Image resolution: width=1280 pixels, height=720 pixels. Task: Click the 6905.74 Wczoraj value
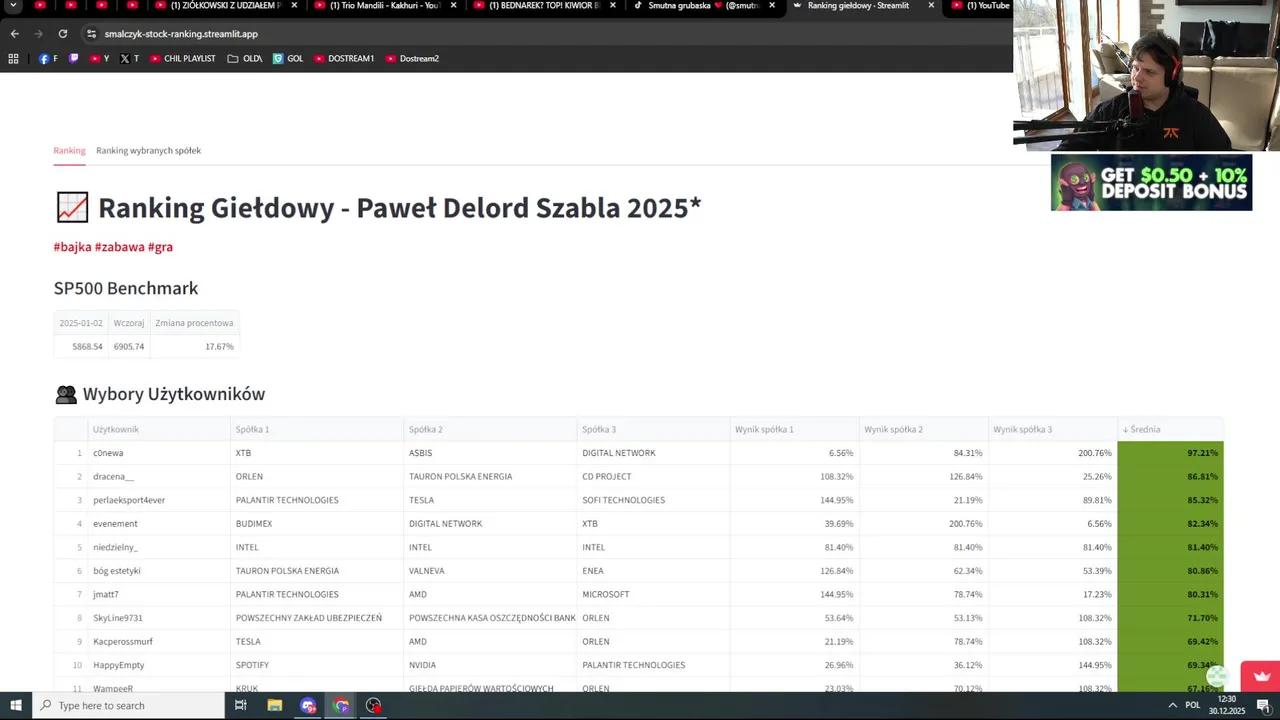click(x=129, y=347)
